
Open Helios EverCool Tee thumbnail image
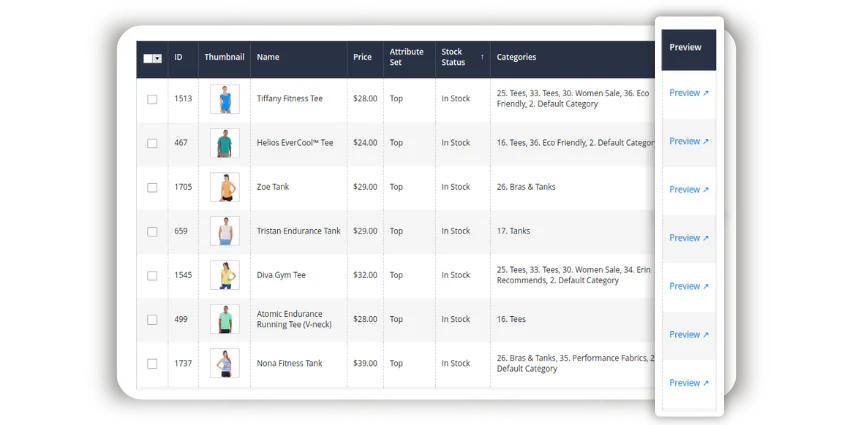pyautogui.click(x=225, y=143)
